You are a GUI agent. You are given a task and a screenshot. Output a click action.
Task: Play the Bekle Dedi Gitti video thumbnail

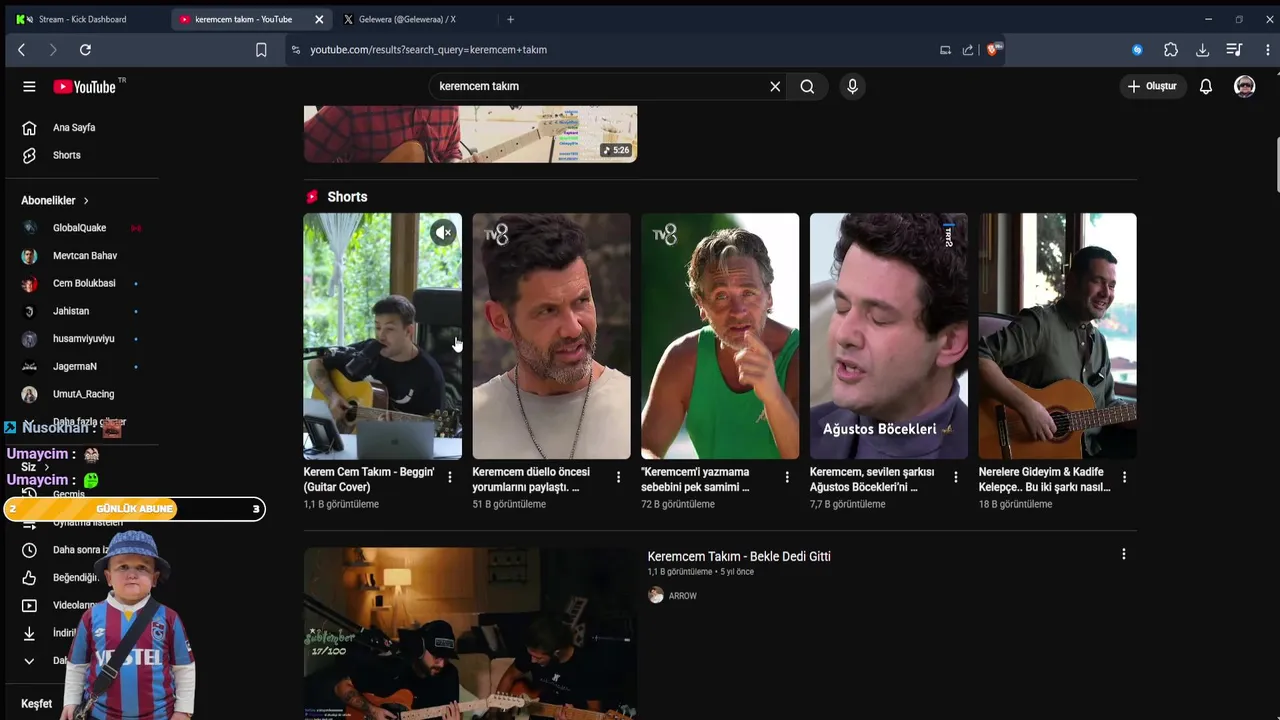470,633
